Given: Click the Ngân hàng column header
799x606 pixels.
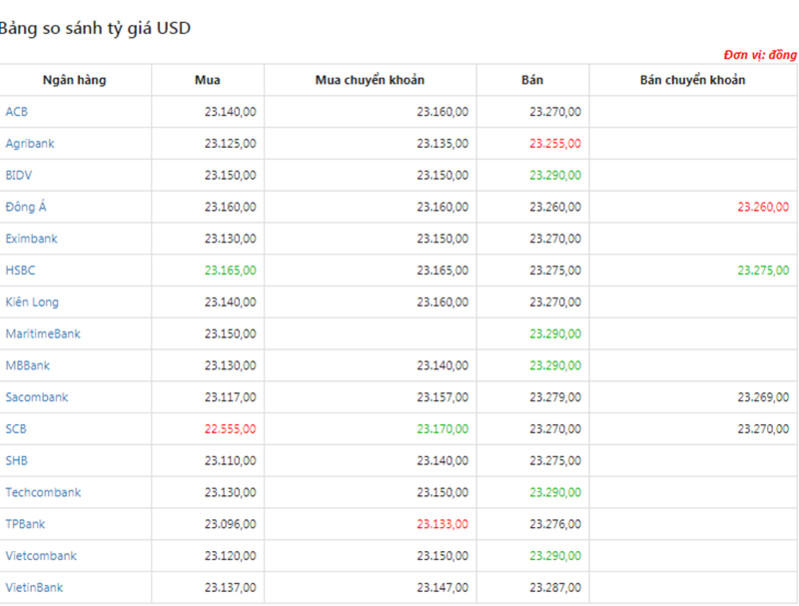Looking at the screenshot, I should point(74,80).
